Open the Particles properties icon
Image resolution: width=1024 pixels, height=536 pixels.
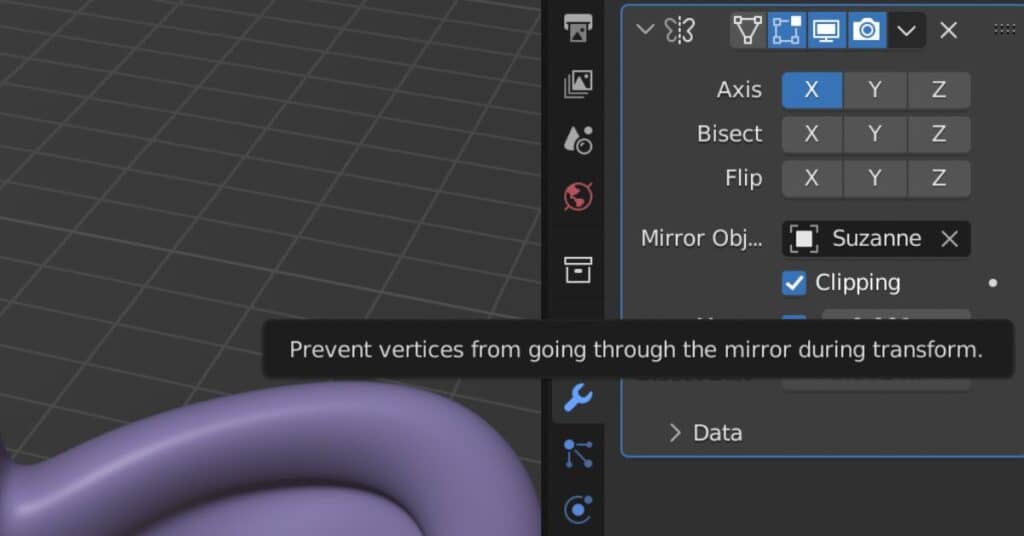(578, 454)
